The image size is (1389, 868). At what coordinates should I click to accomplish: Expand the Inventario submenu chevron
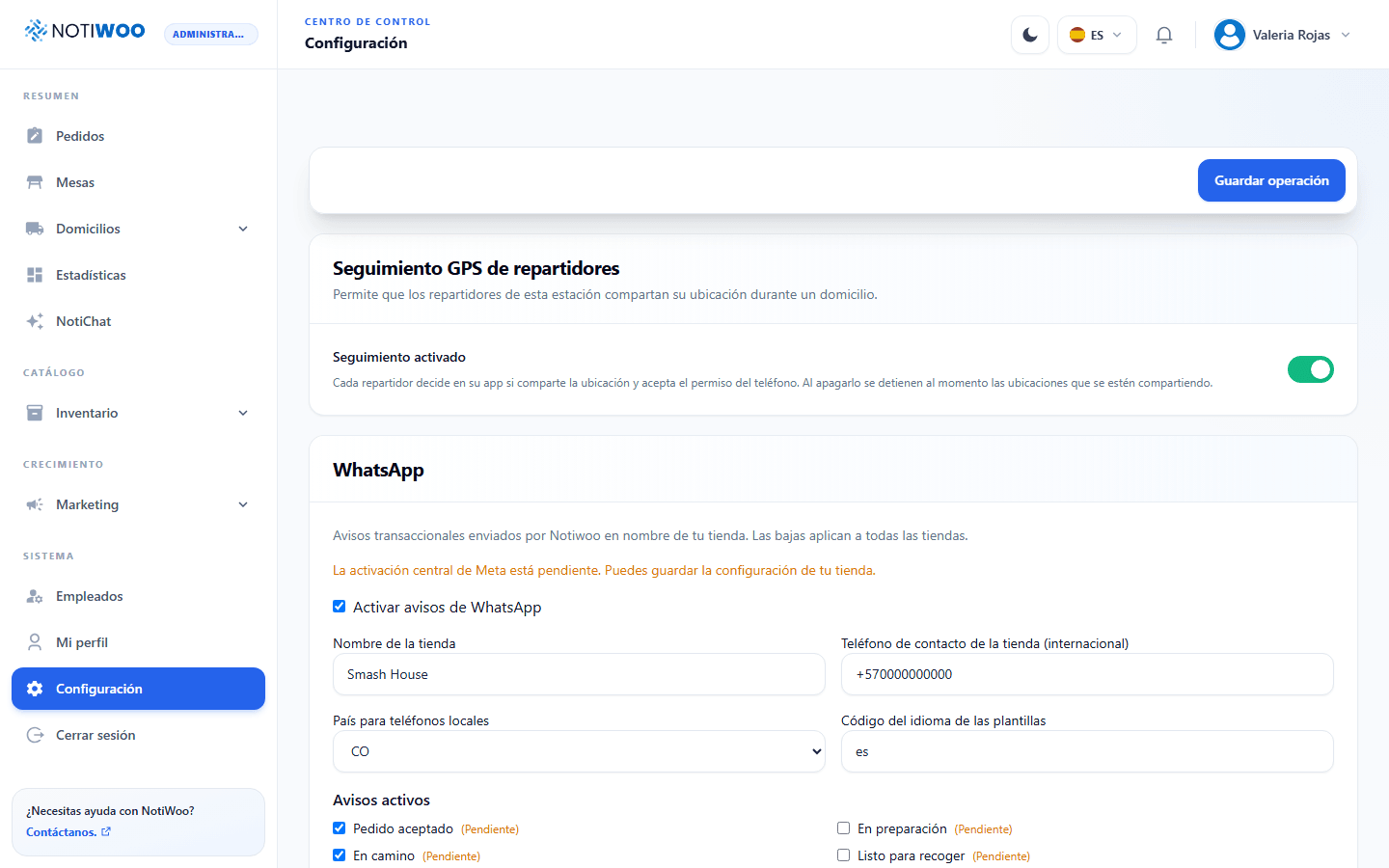point(243,413)
